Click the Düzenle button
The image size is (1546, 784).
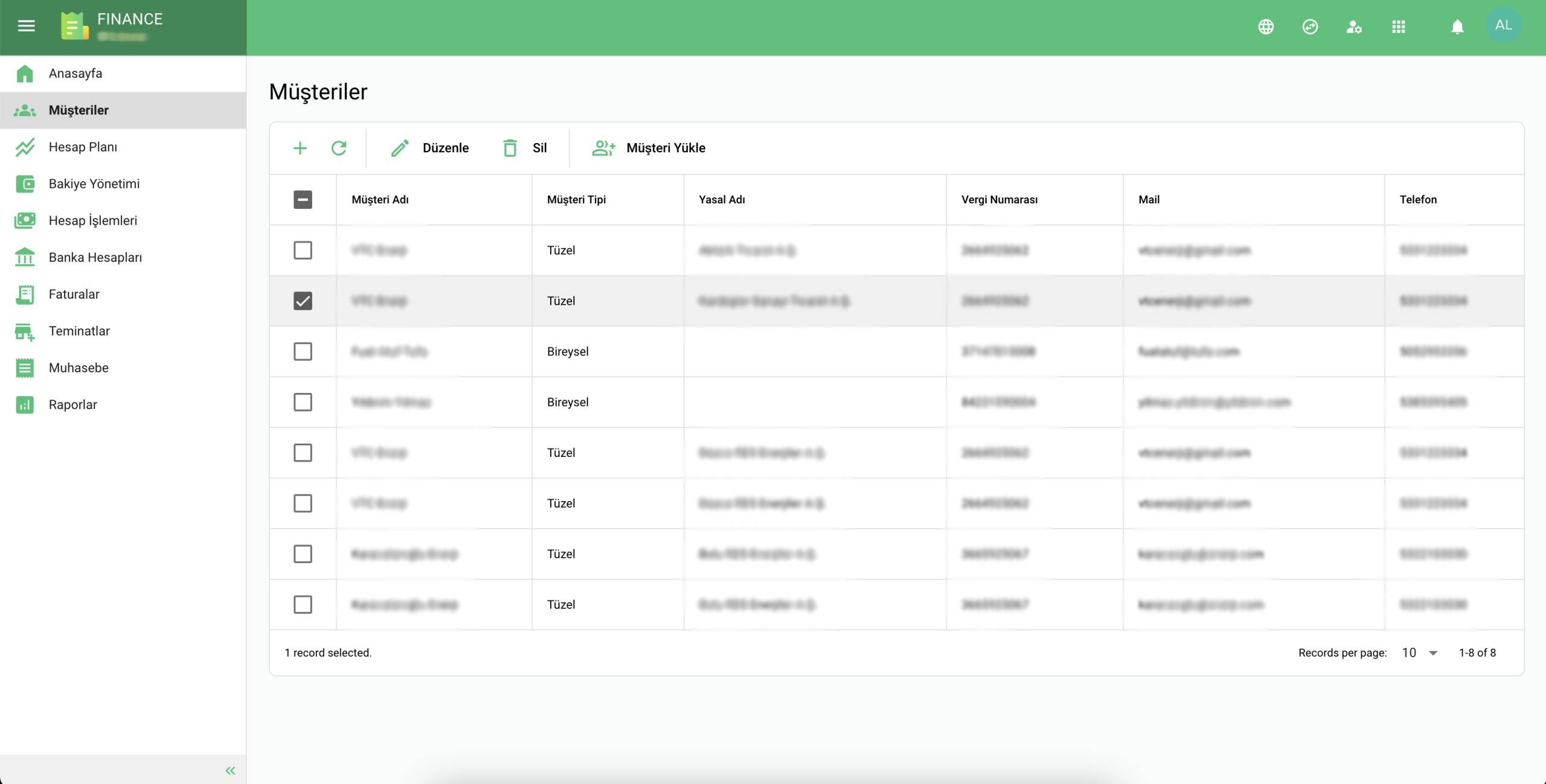pos(430,148)
